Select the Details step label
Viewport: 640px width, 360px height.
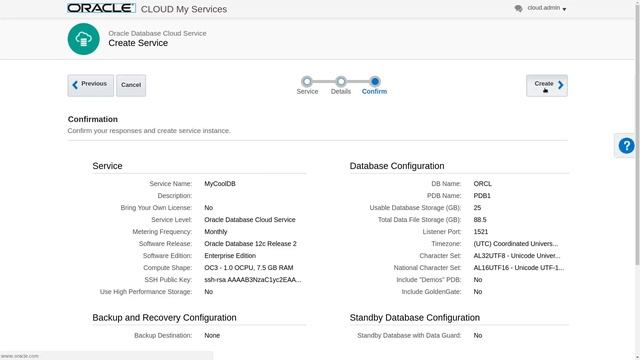tap(341, 91)
